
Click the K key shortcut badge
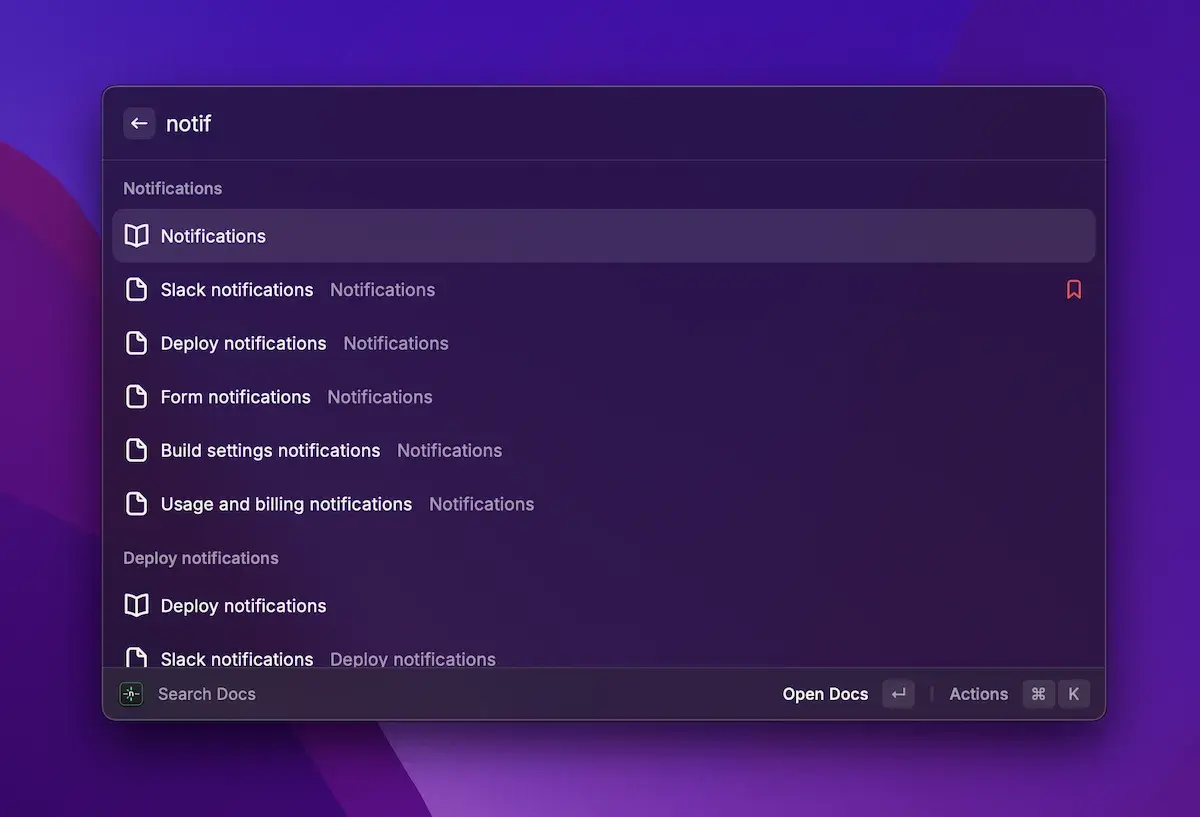point(1074,694)
